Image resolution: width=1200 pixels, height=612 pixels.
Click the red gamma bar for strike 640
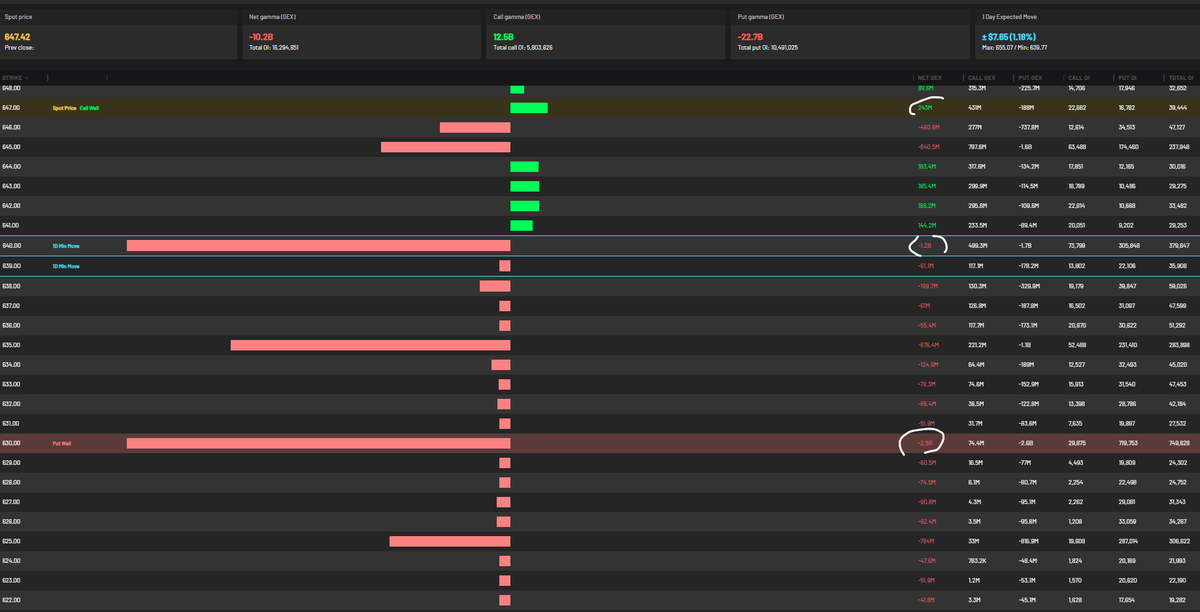click(x=318, y=245)
